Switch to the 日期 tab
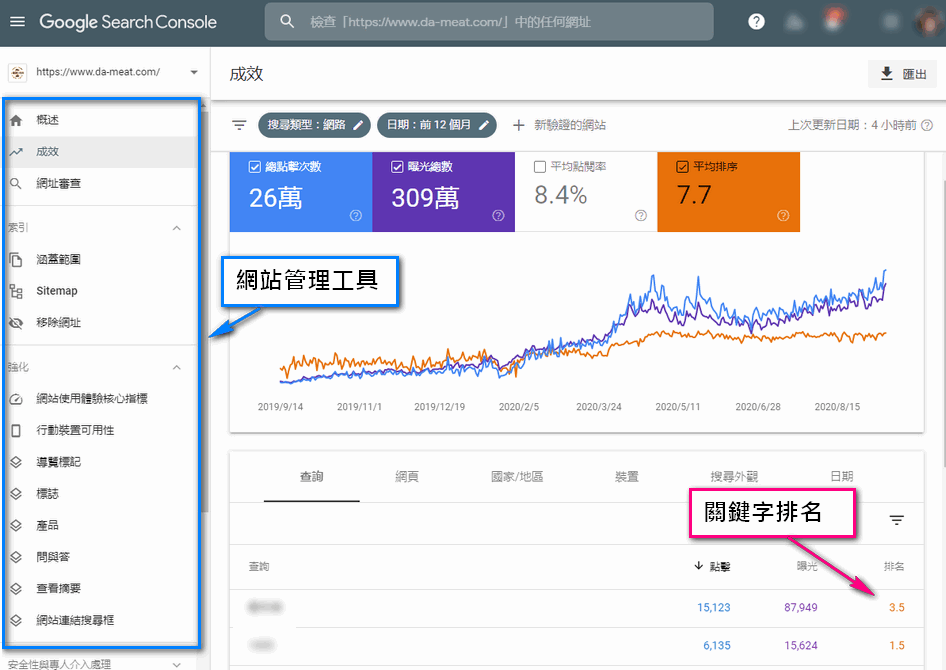The width and height of the screenshot is (946, 670). click(x=842, y=476)
